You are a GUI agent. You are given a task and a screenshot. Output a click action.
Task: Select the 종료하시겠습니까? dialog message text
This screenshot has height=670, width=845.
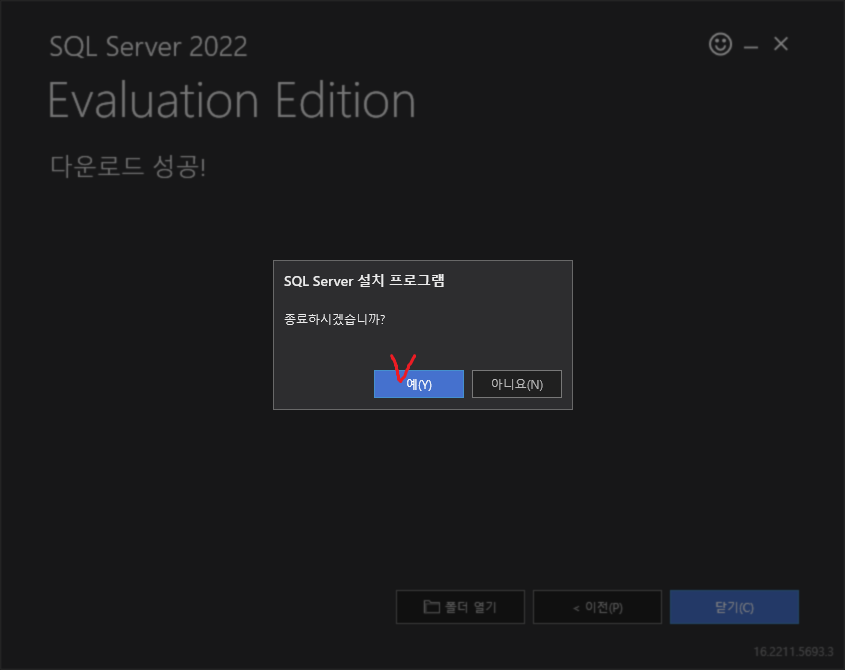[x=335, y=319]
